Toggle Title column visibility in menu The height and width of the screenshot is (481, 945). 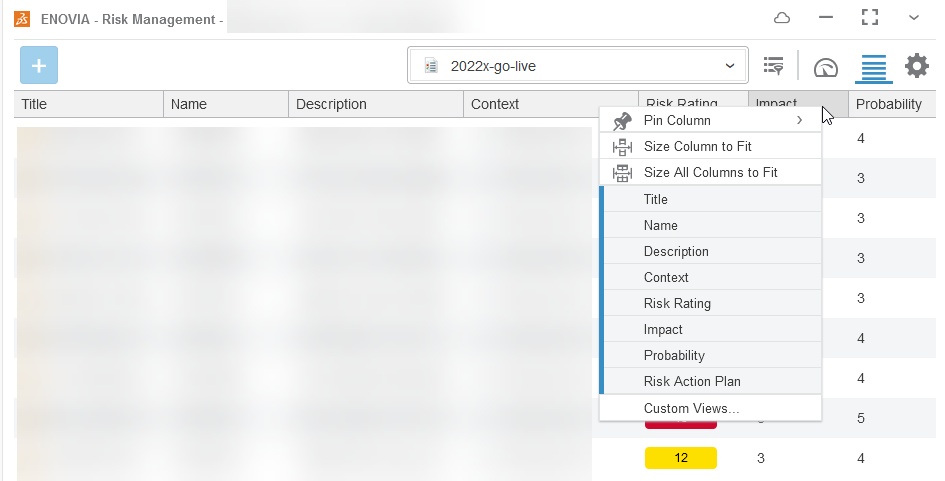click(x=711, y=199)
